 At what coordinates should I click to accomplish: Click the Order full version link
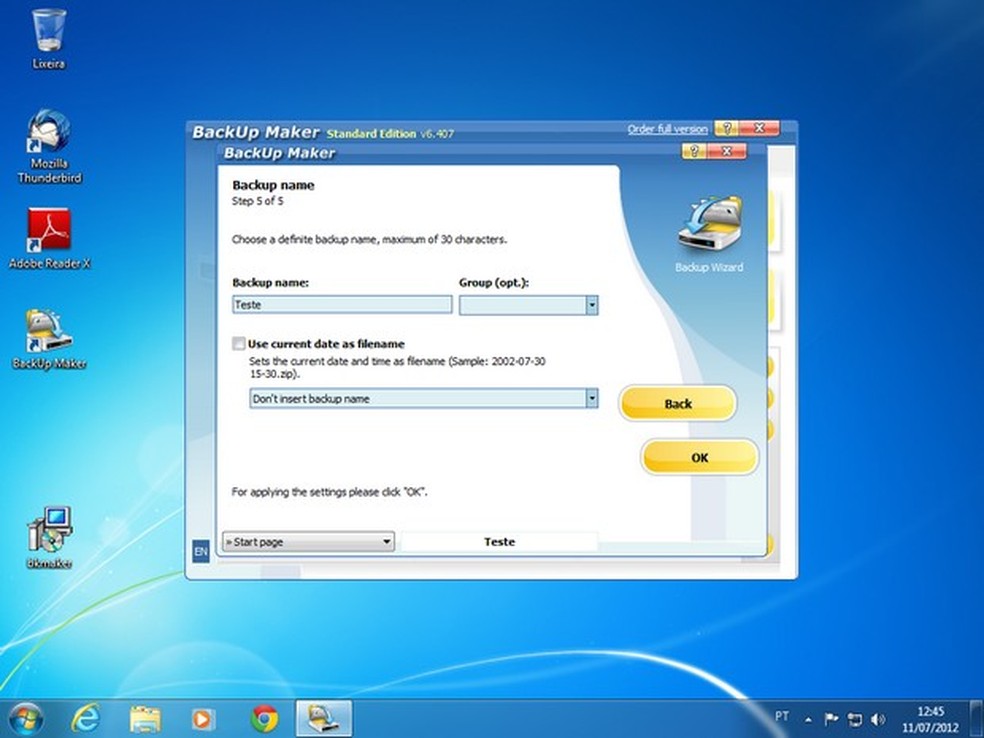(x=667, y=129)
